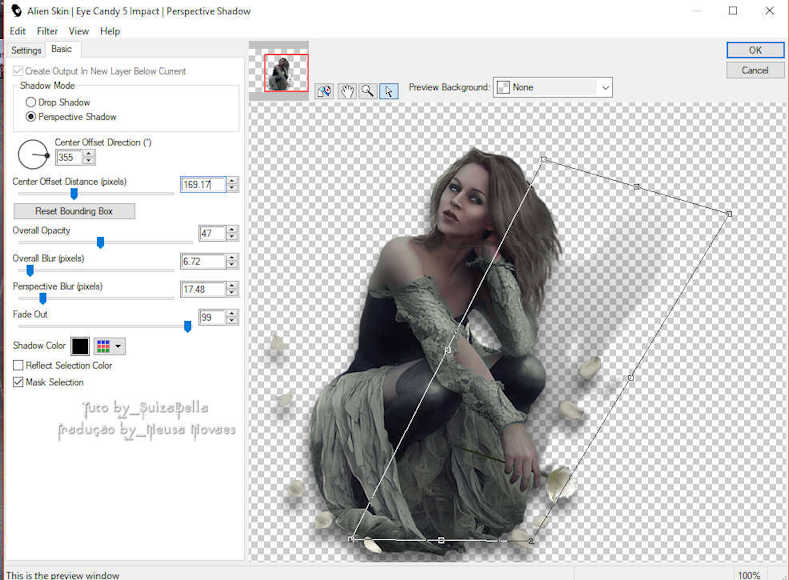The height and width of the screenshot is (580, 789).
Task: Click the Center Offset Direction dial
Action: pyautogui.click(x=33, y=154)
